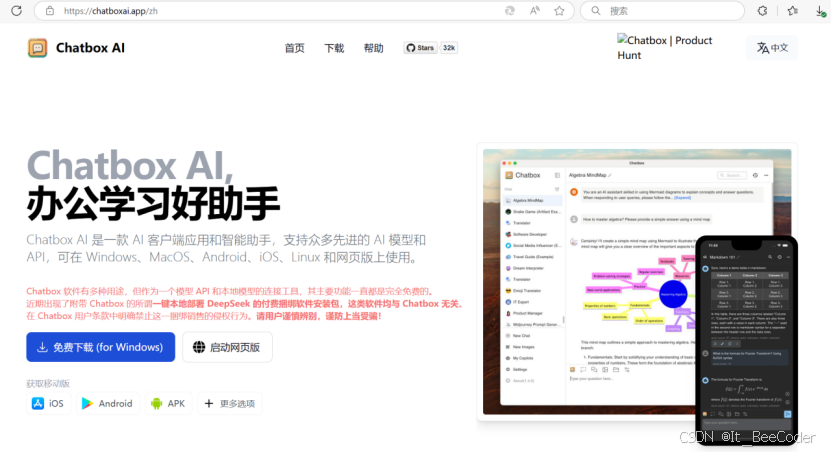The height and width of the screenshot is (453, 831).
Task: Open the downloads icon in toolbar
Action: pyautogui.click(x=820, y=11)
